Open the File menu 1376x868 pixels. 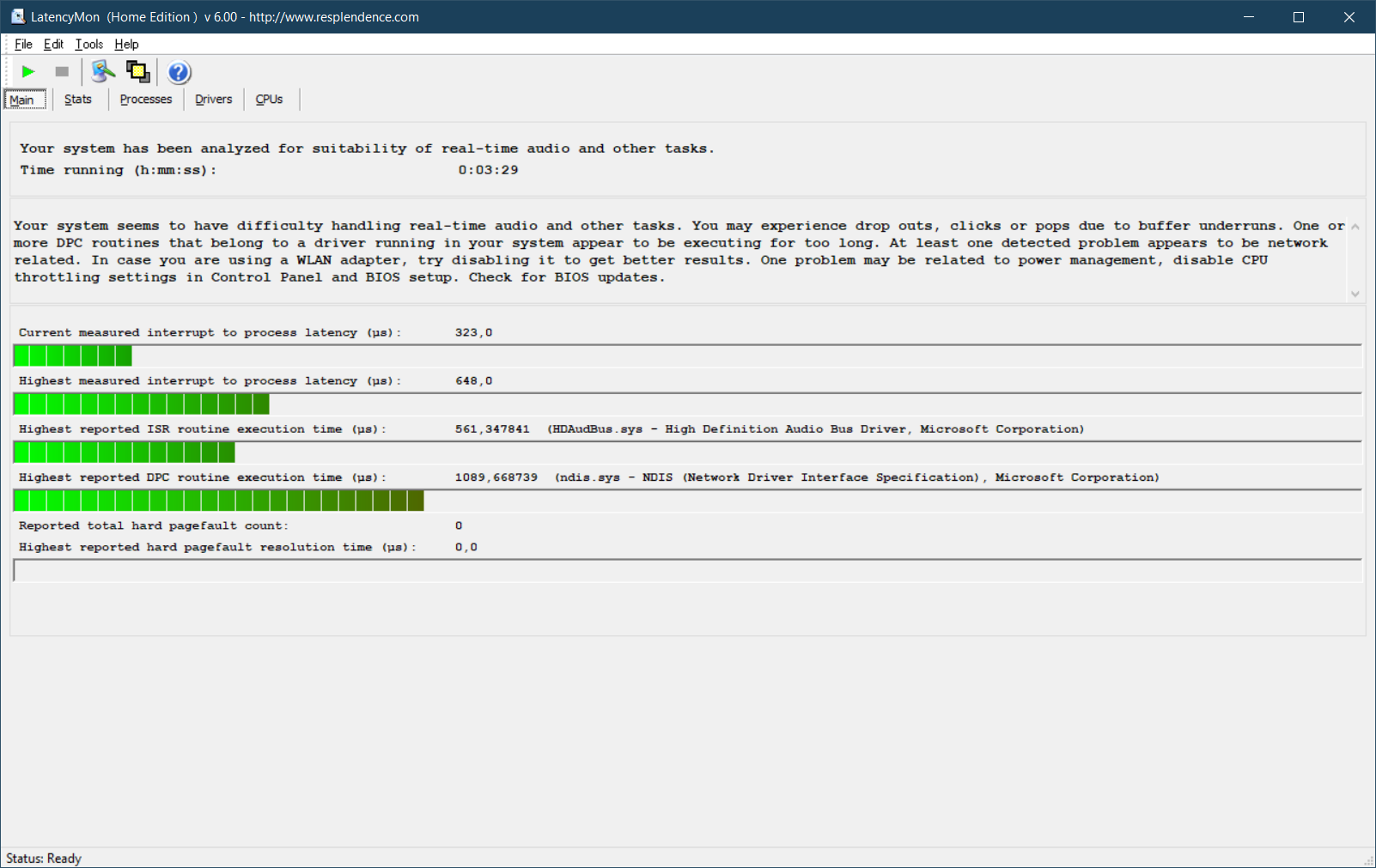pos(23,44)
